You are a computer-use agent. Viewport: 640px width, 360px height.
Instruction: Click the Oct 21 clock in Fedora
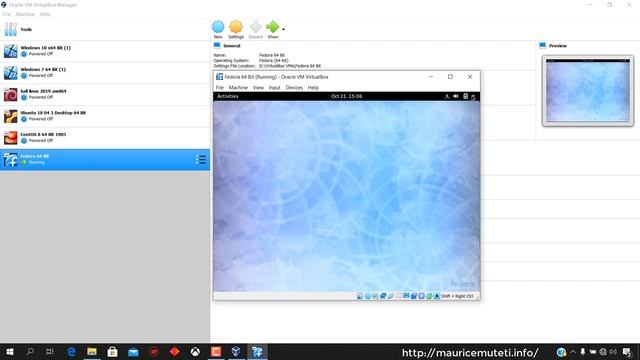pyautogui.click(x=347, y=96)
